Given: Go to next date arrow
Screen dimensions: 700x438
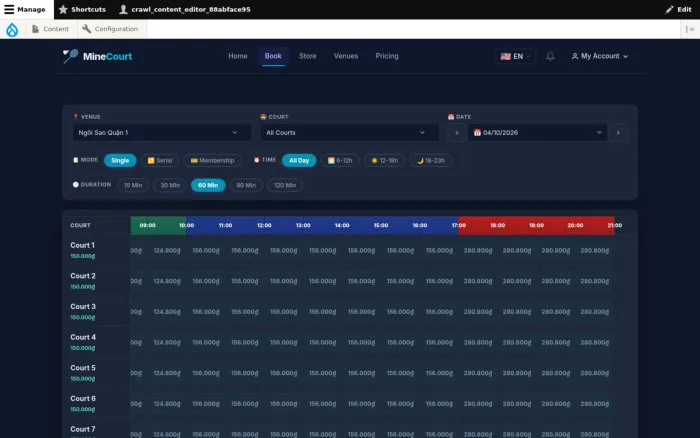Looking at the screenshot, I should click(x=618, y=133).
